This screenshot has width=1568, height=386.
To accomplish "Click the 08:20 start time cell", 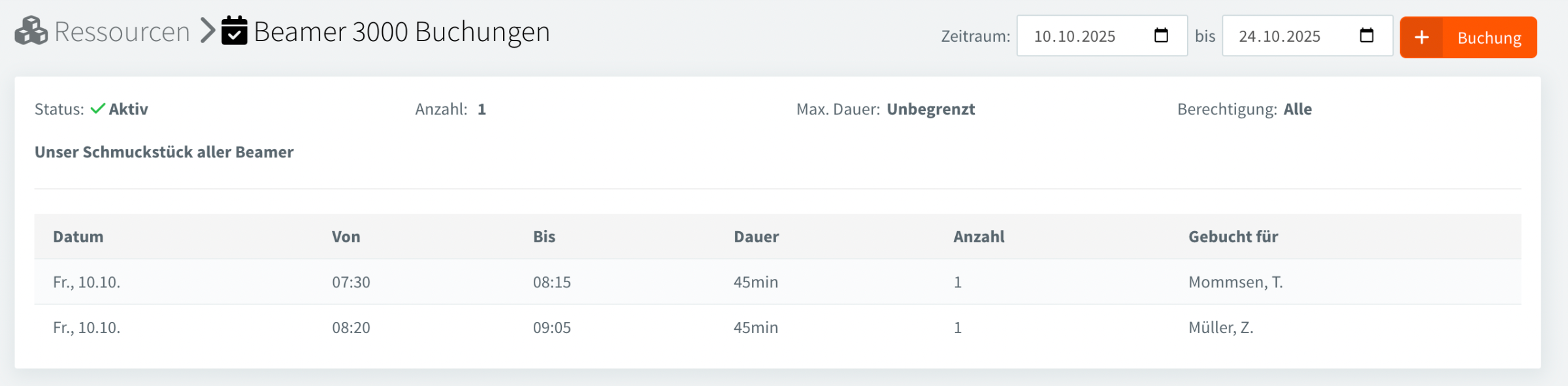I will coord(351,327).
